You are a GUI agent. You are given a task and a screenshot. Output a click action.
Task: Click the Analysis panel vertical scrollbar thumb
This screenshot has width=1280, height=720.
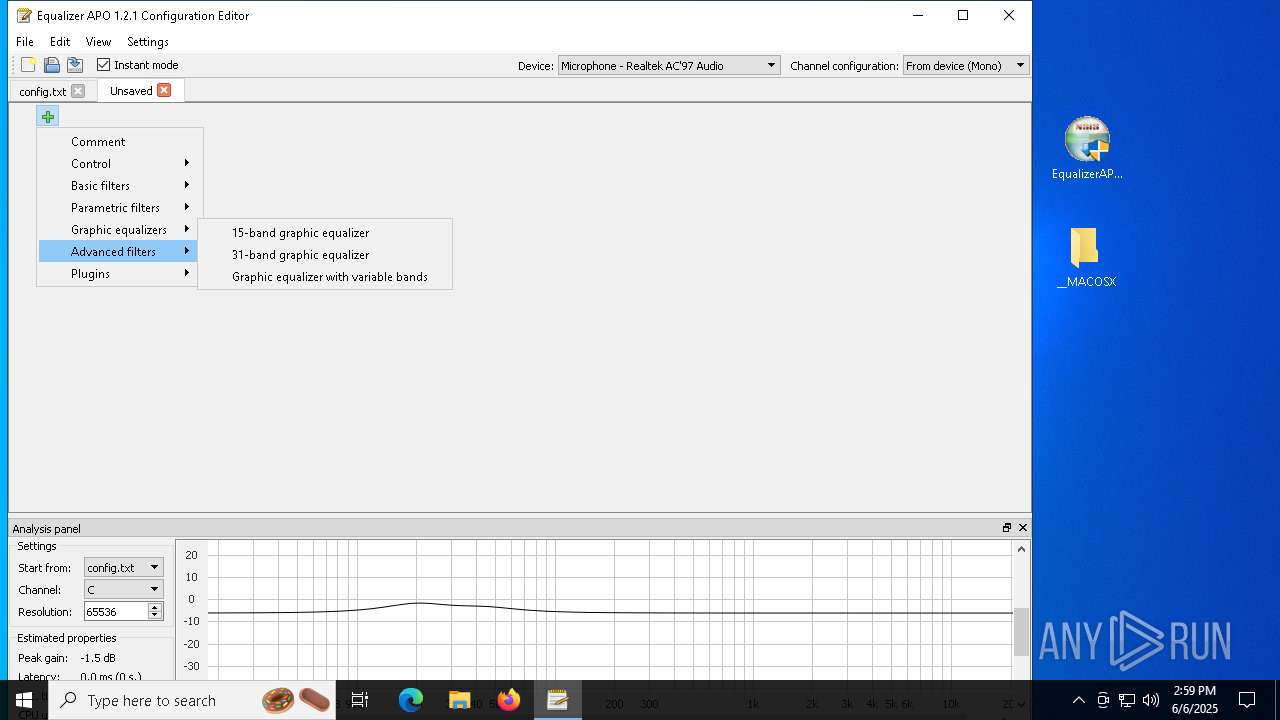point(1021,632)
